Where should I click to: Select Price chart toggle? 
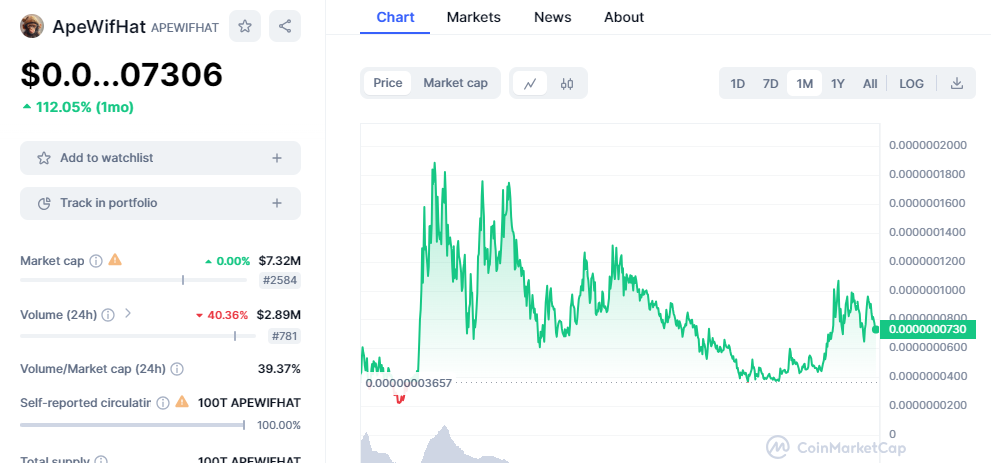[x=387, y=83]
